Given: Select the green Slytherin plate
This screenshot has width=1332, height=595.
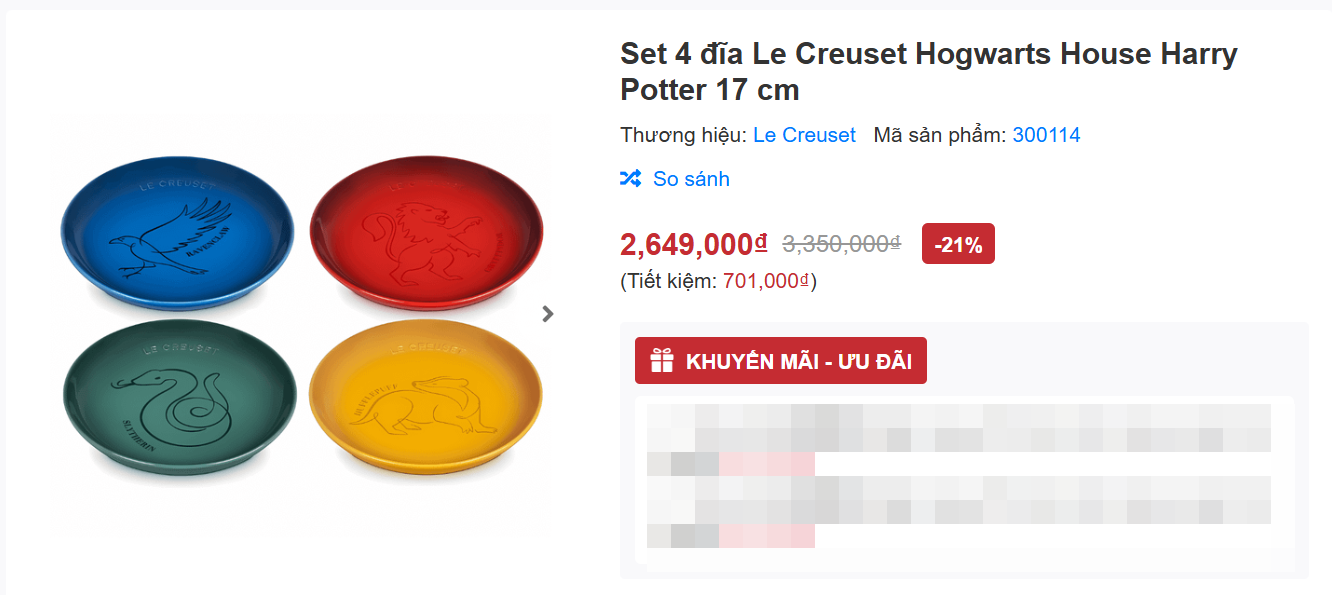Looking at the screenshot, I should point(180,399).
